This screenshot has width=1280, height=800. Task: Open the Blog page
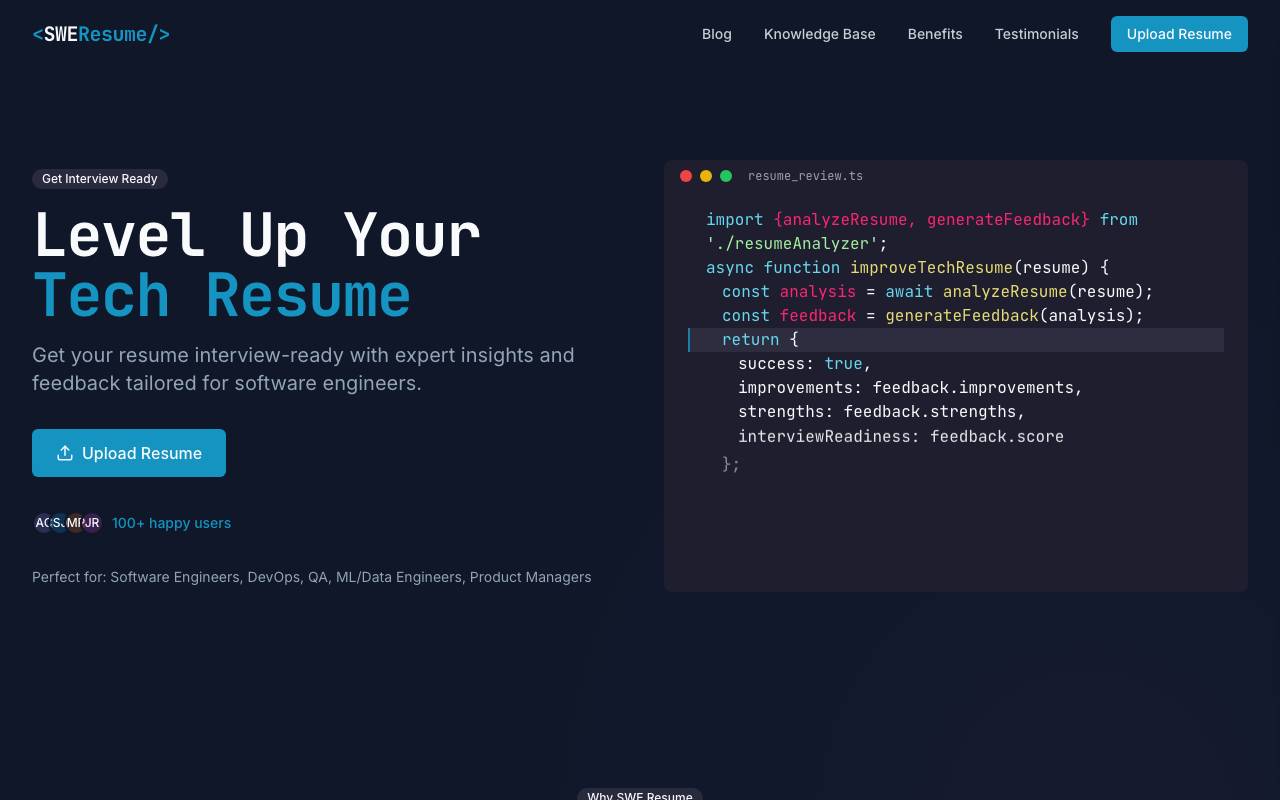(x=717, y=34)
